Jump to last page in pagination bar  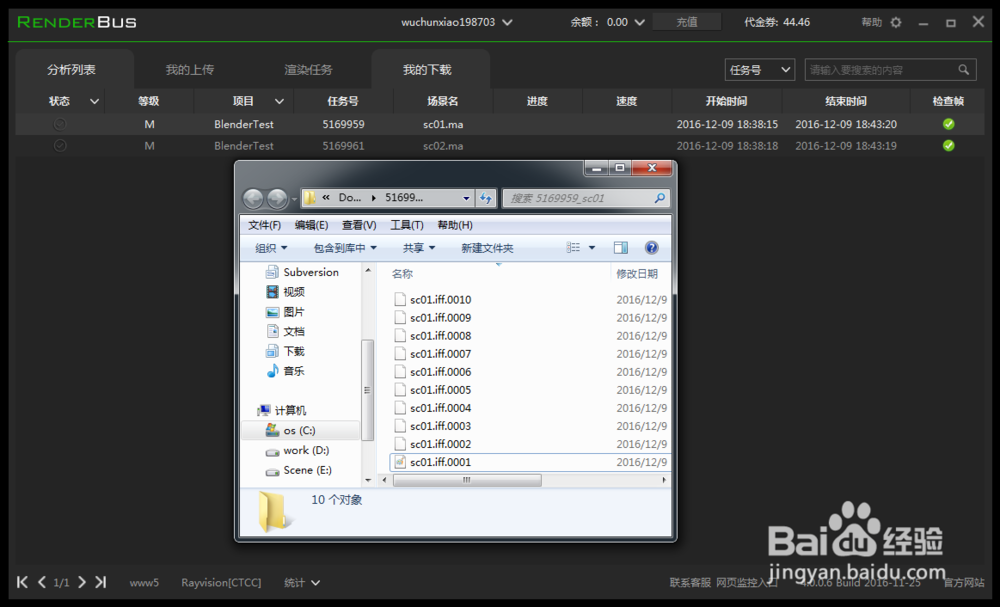pyautogui.click(x=100, y=582)
